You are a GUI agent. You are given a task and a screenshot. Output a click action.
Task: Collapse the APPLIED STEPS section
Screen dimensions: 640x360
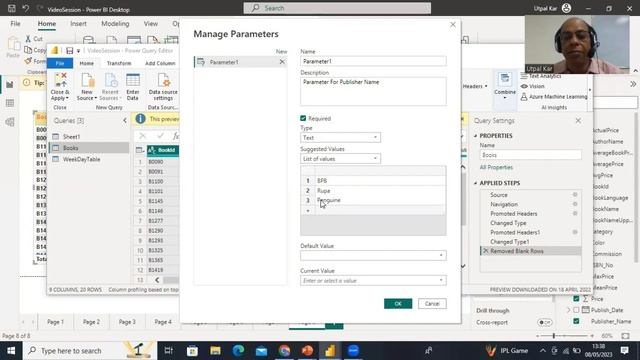476,183
